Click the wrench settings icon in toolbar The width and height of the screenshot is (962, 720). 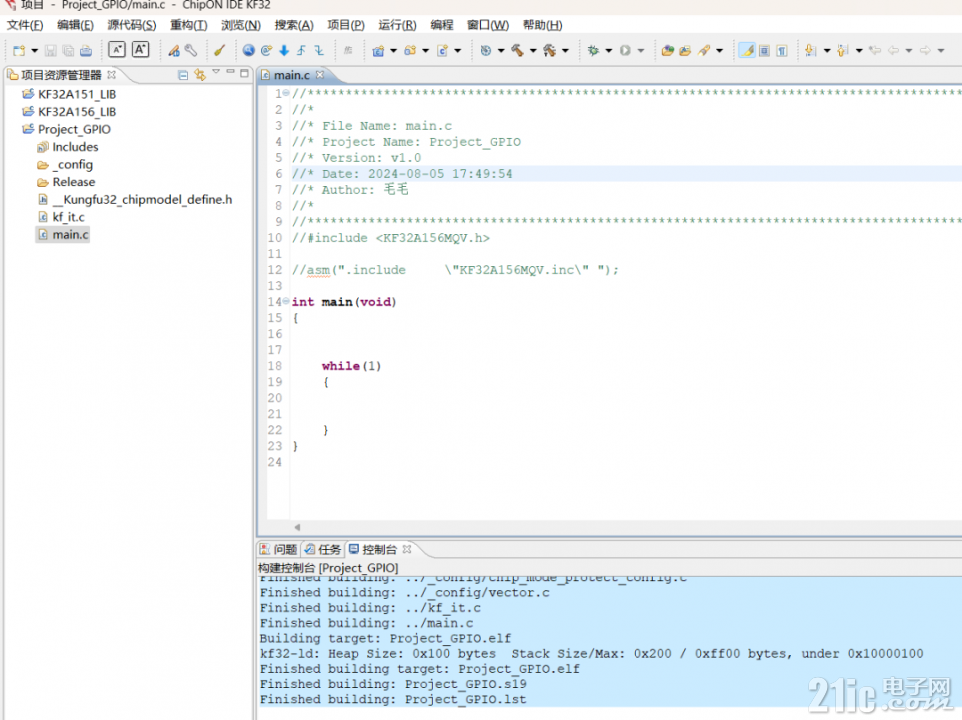point(191,50)
